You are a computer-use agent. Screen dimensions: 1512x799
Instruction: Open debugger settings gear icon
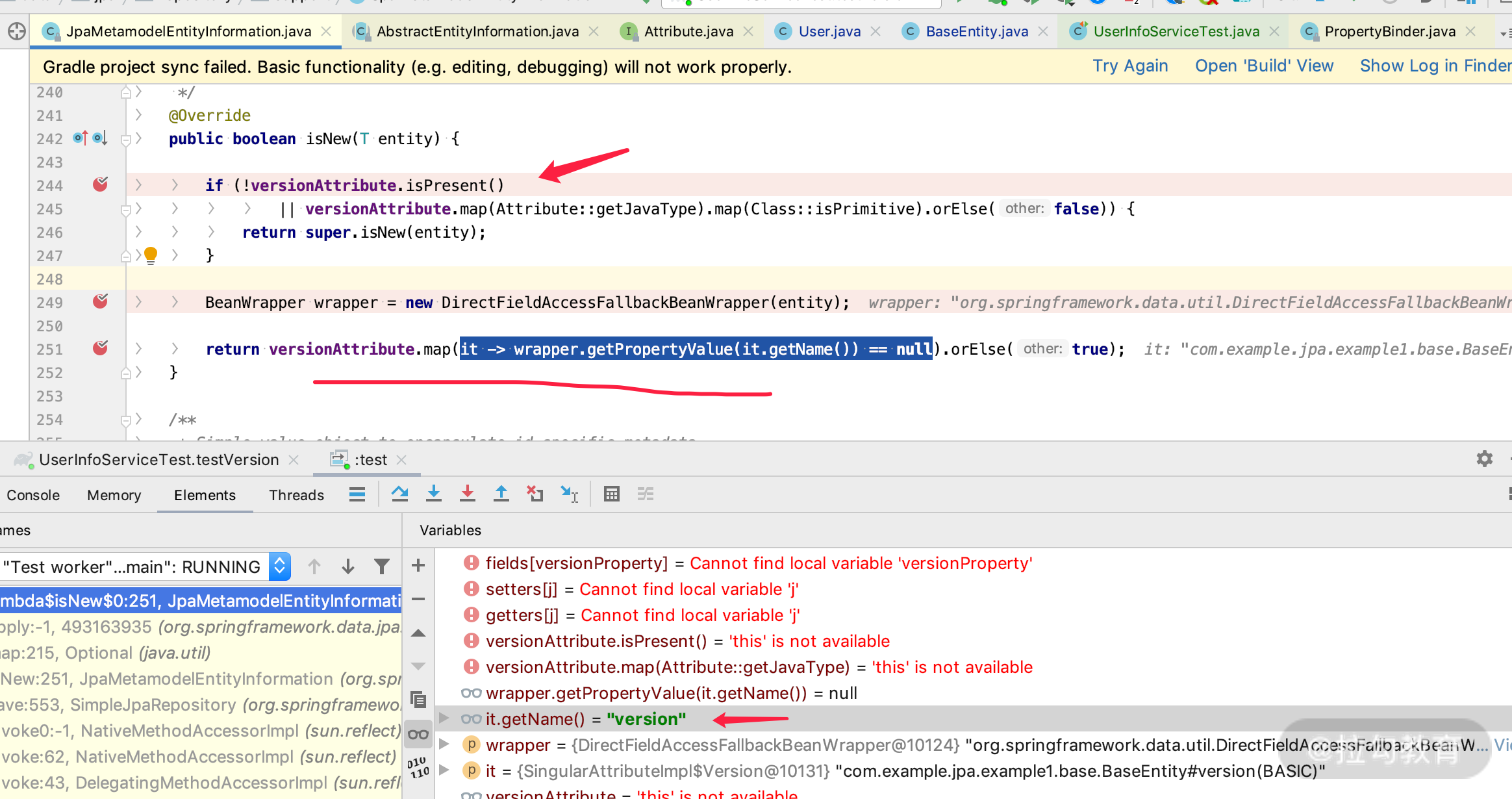1485,459
